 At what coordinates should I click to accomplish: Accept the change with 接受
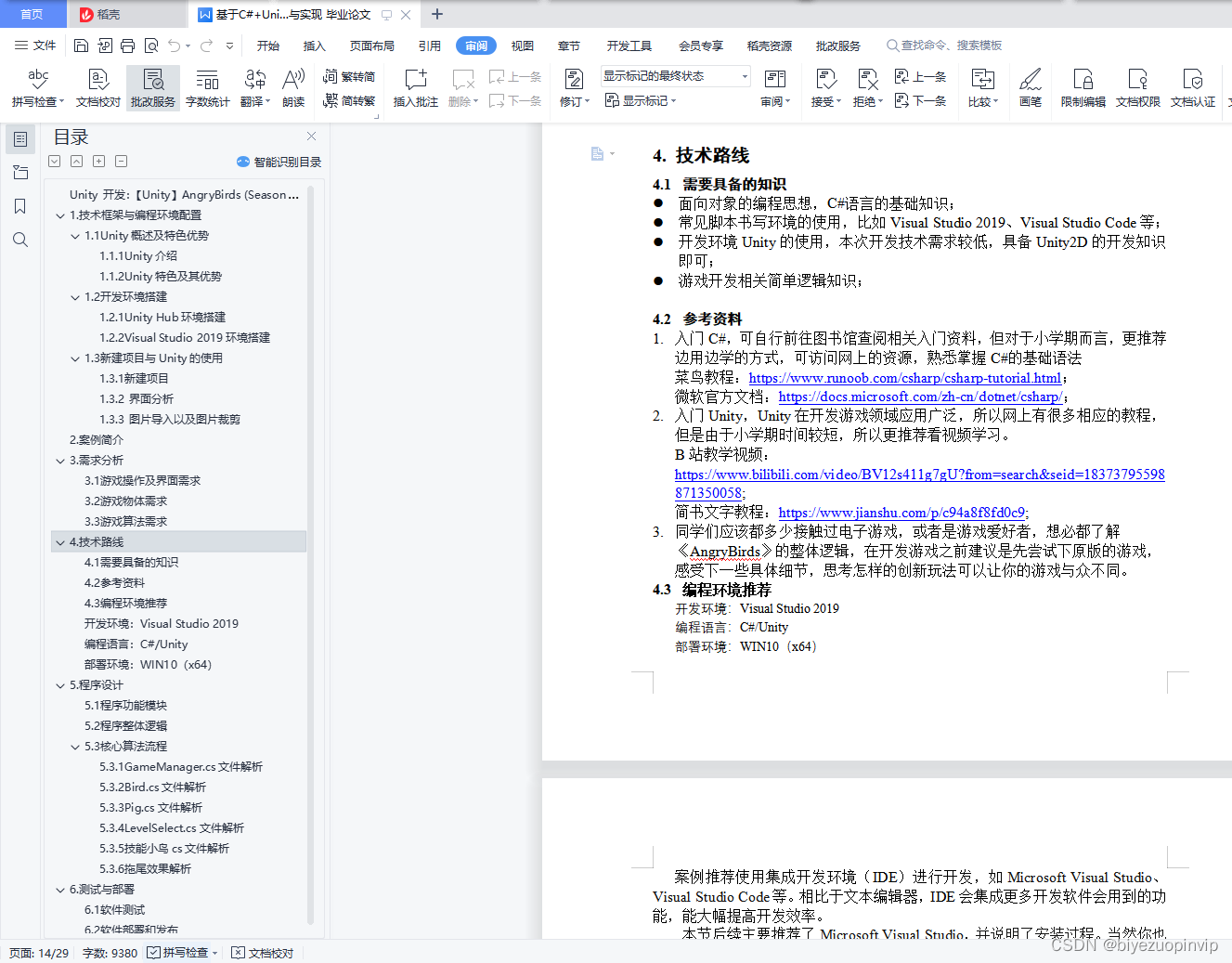(x=825, y=89)
